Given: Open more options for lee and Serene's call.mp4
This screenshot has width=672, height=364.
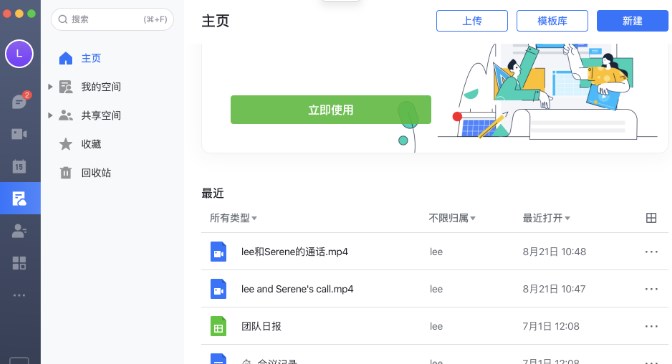Looking at the screenshot, I should [x=651, y=289].
